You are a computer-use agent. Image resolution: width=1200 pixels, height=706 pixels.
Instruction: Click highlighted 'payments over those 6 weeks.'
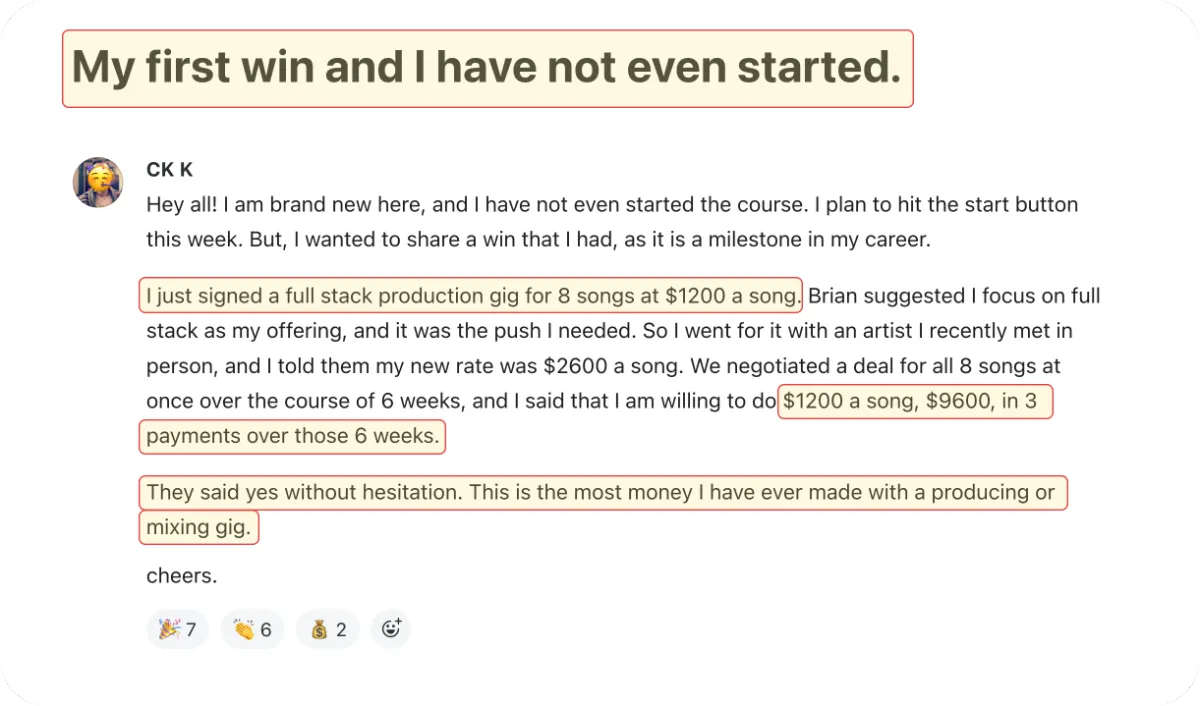[292, 436]
